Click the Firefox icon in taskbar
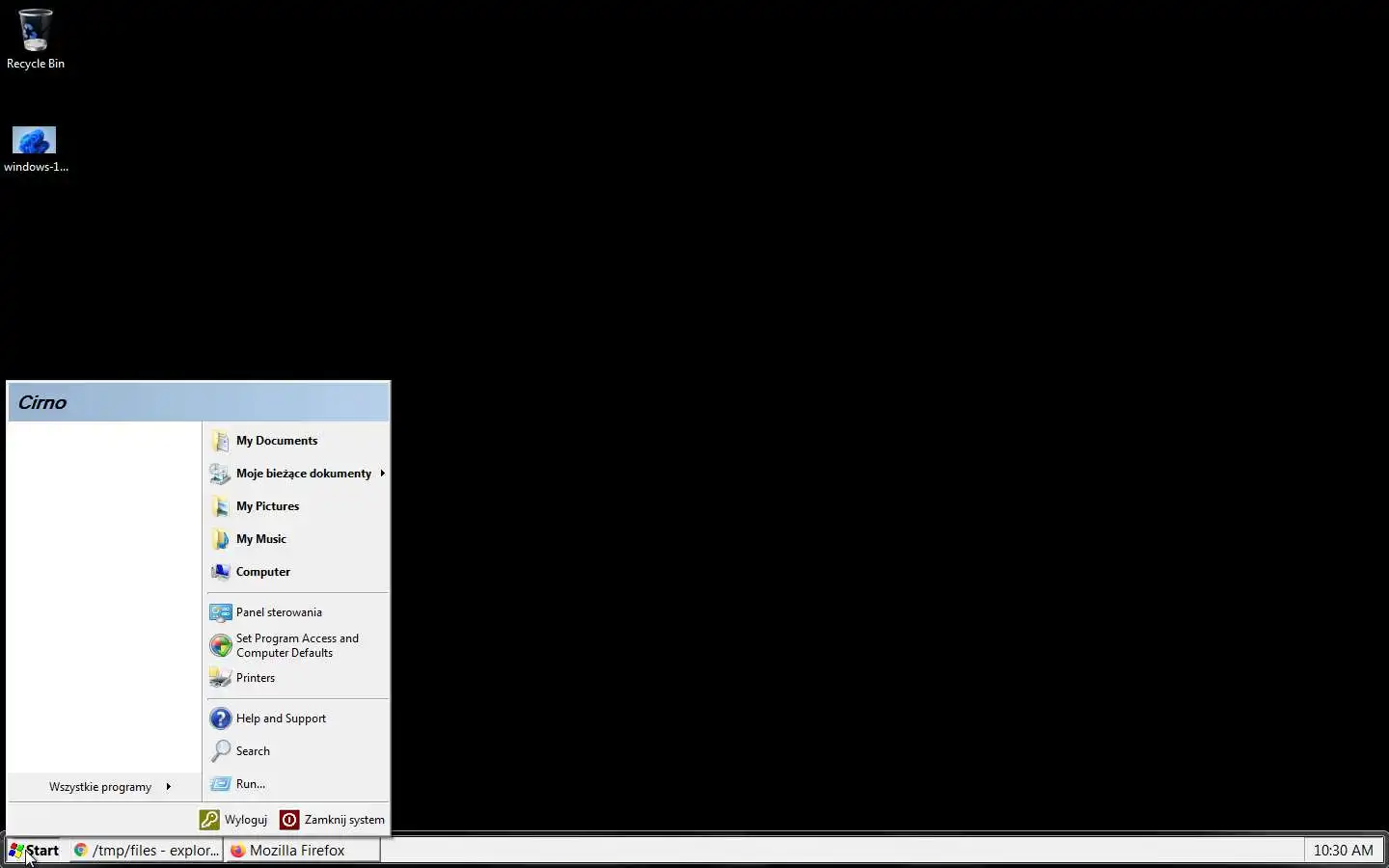Image resolution: width=1389 pixels, height=868 pixels. tap(237, 851)
